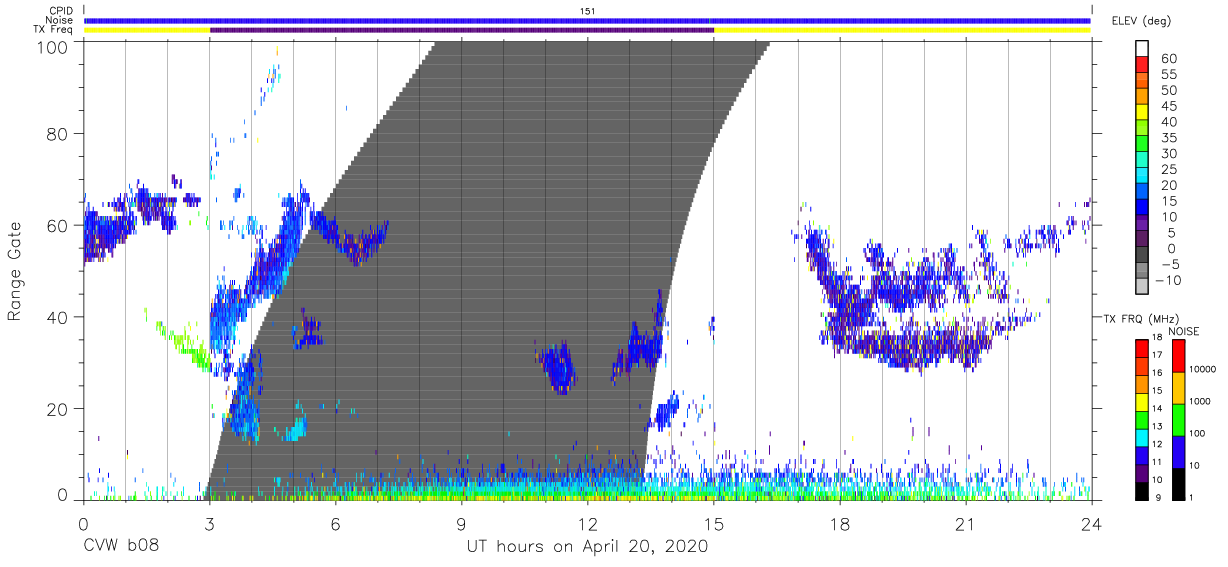1228x567 pixels.
Task: Pick the black 1–10 noise segment
Action: pos(1177,483)
